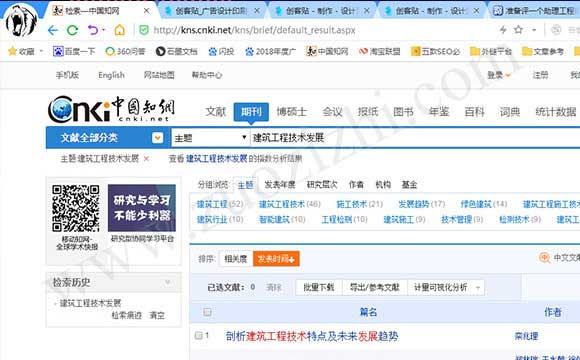Reload the page with the green refresh icon
Image resolution: width=580 pixels, height=360 pixels.
coord(72,30)
